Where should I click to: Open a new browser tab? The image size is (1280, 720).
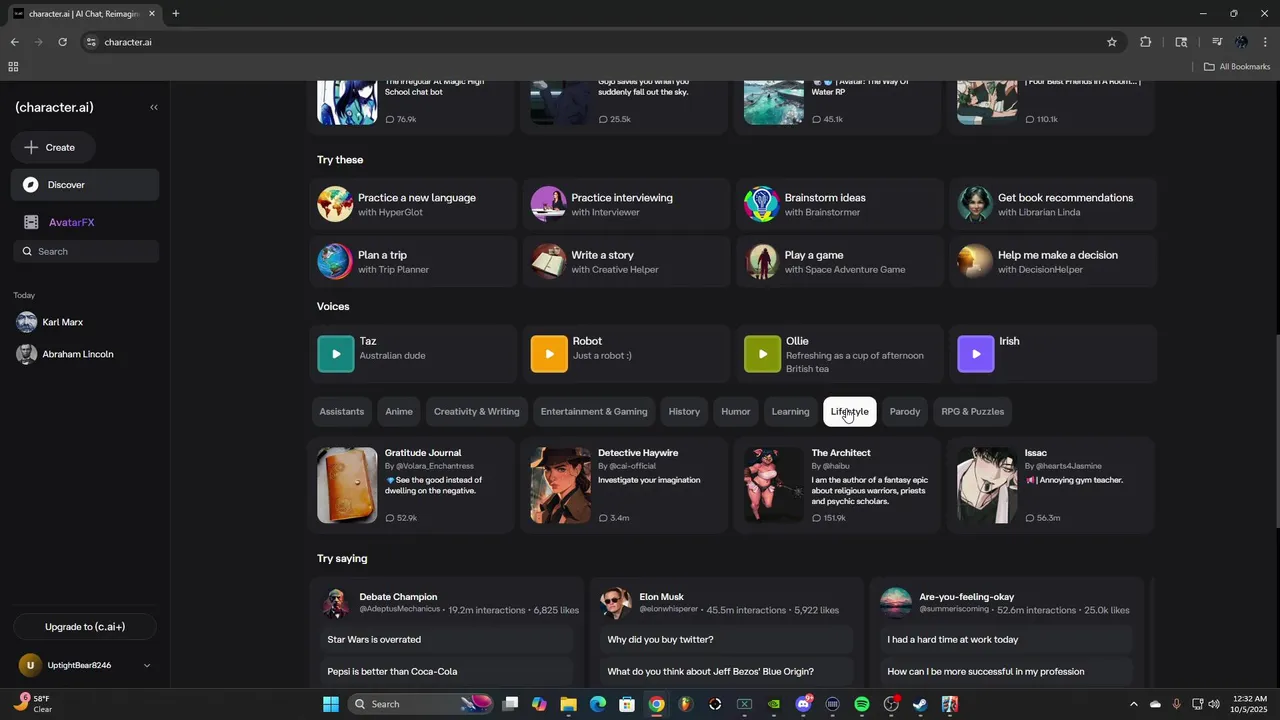point(175,14)
